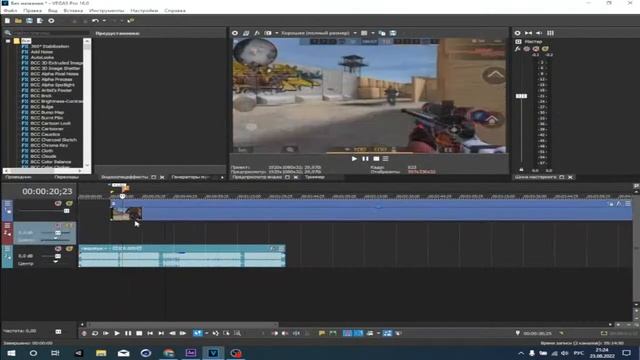The height and width of the screenshot is (360, 640).
Task: Mute the Master bus
Action: point(536,49)
